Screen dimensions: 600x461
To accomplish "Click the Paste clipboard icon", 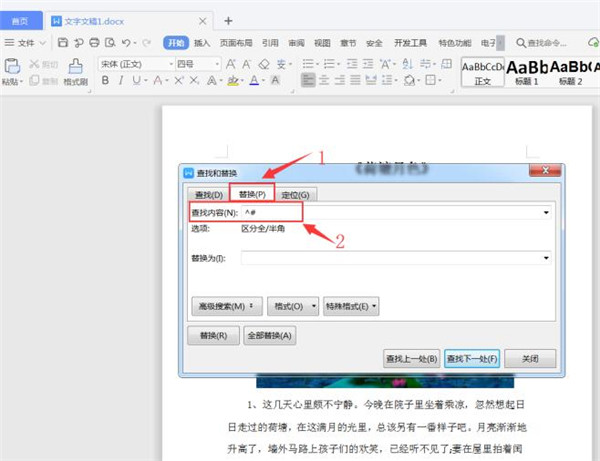I will tap(12, 68).
